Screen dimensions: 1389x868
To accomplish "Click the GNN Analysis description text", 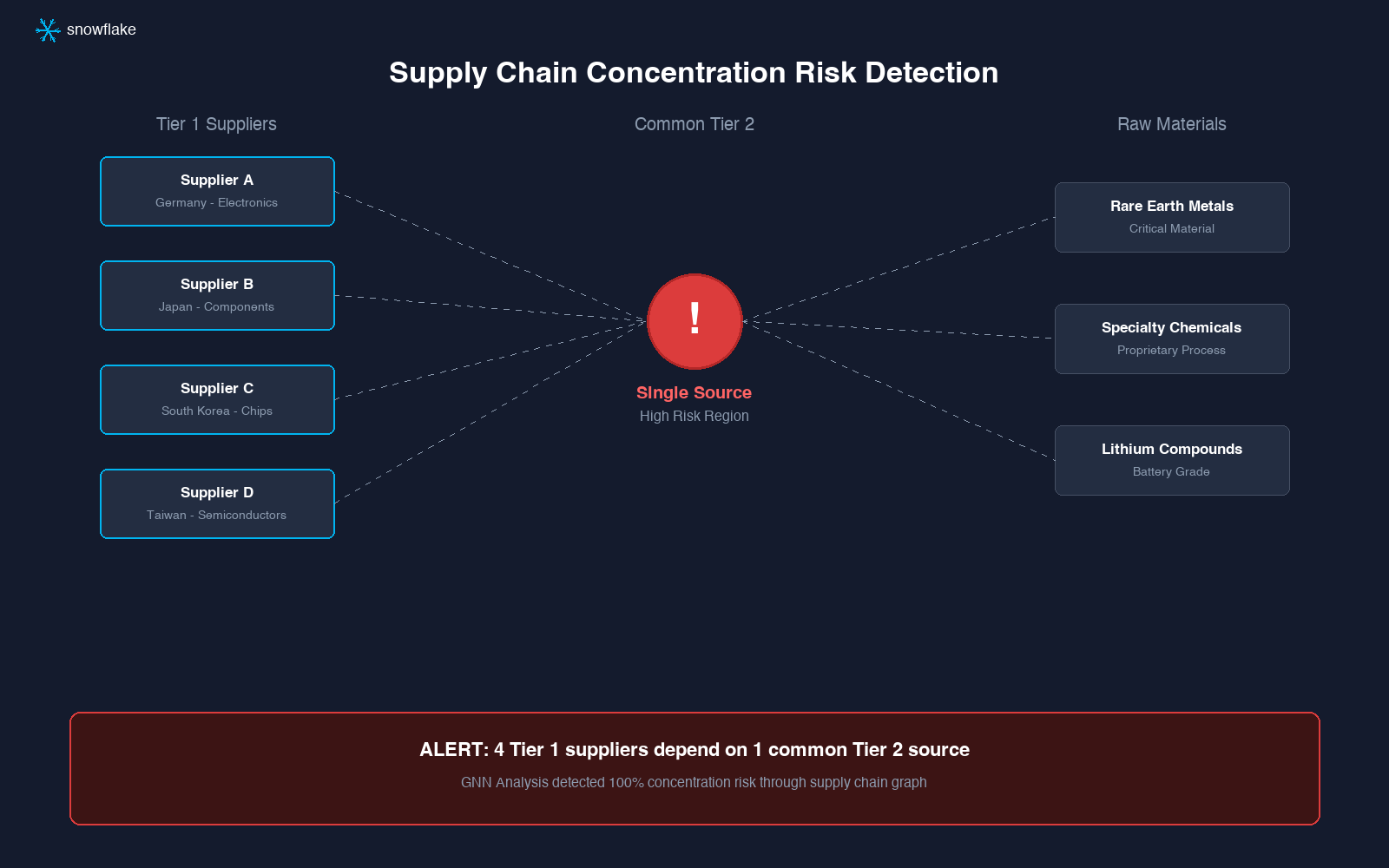I will tap(694, 783).
